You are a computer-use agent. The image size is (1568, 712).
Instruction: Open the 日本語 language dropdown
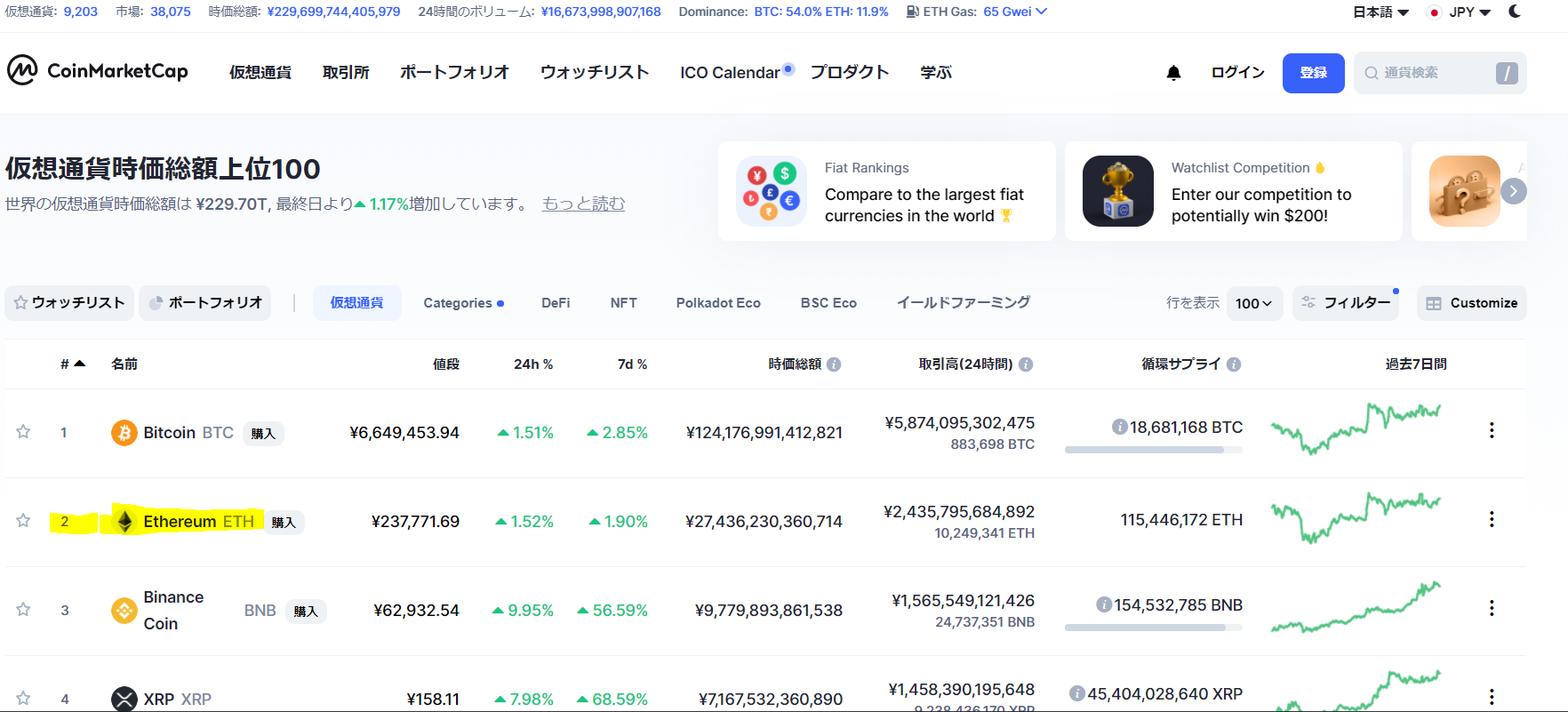(1380, 12)
